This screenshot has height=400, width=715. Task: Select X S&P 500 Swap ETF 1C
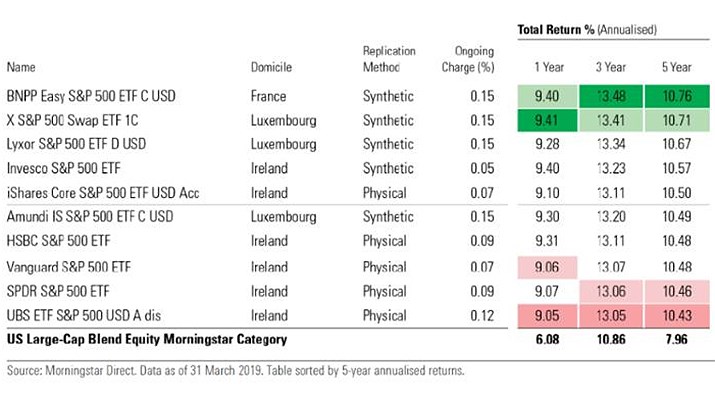tap(67, 121)
